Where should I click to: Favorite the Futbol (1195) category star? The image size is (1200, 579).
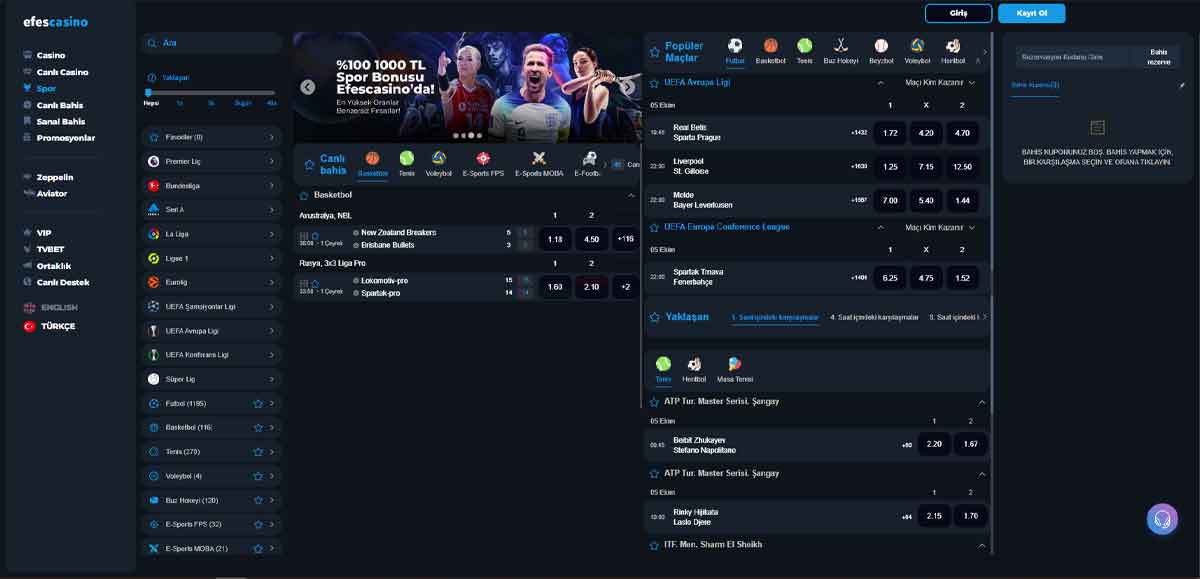(258, 403)
